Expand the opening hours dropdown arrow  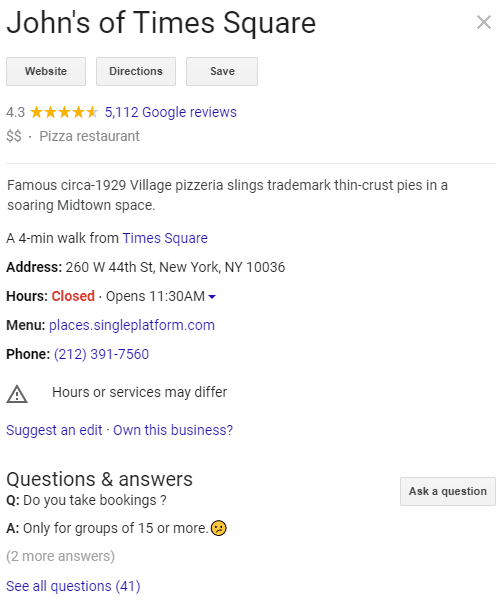point(212,297)
